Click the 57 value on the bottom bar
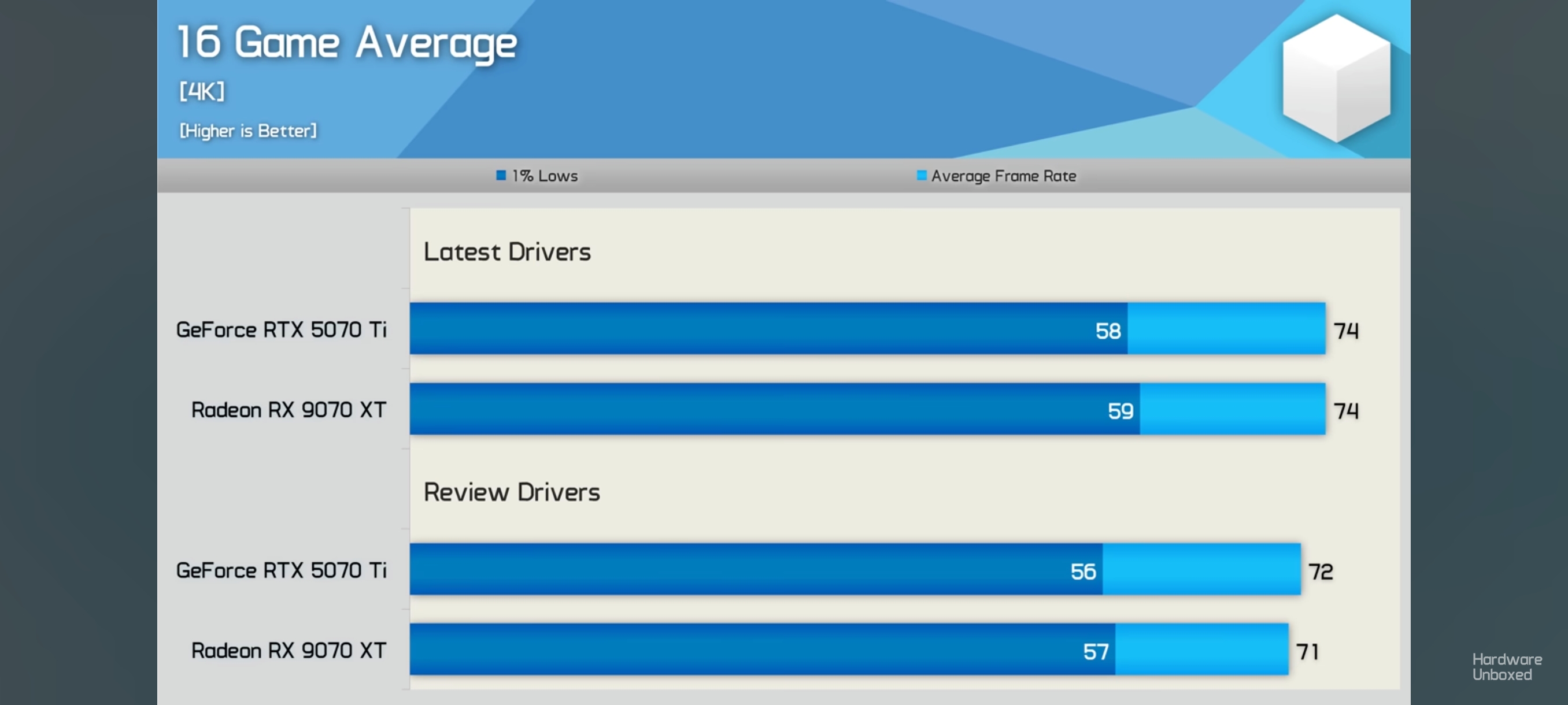The image size is (1568, 705). 1096,651
